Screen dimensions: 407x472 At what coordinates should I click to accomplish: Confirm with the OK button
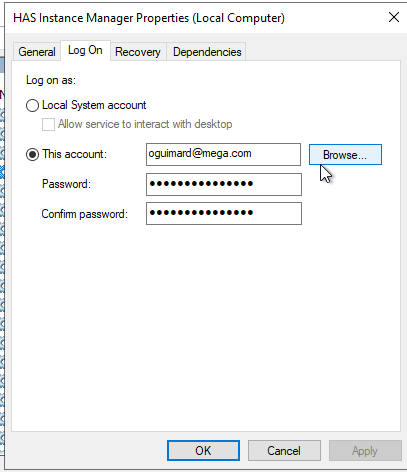coord(203,451)
